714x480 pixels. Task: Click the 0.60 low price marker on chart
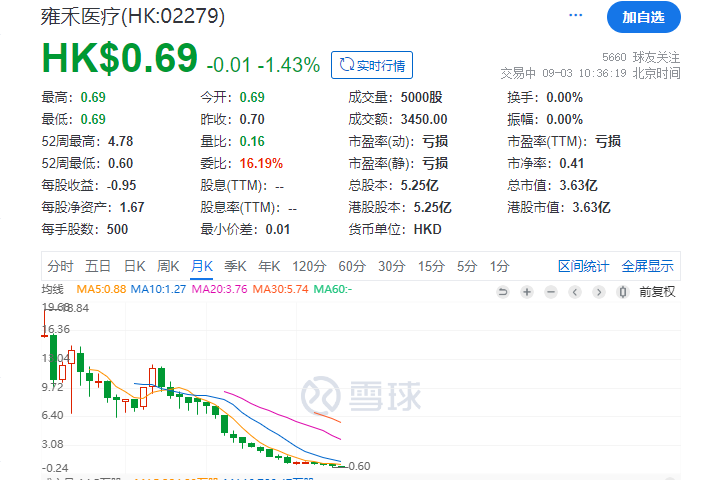(359, 466)
